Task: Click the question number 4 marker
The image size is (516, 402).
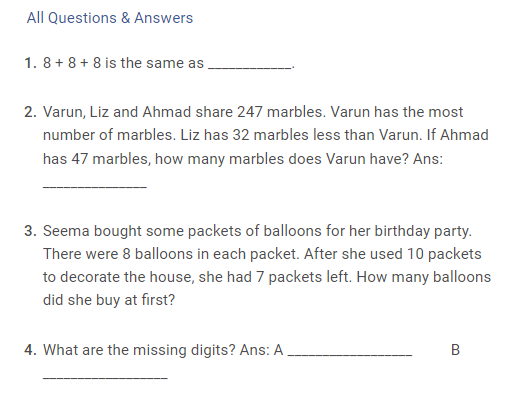Action: [30, 350]
